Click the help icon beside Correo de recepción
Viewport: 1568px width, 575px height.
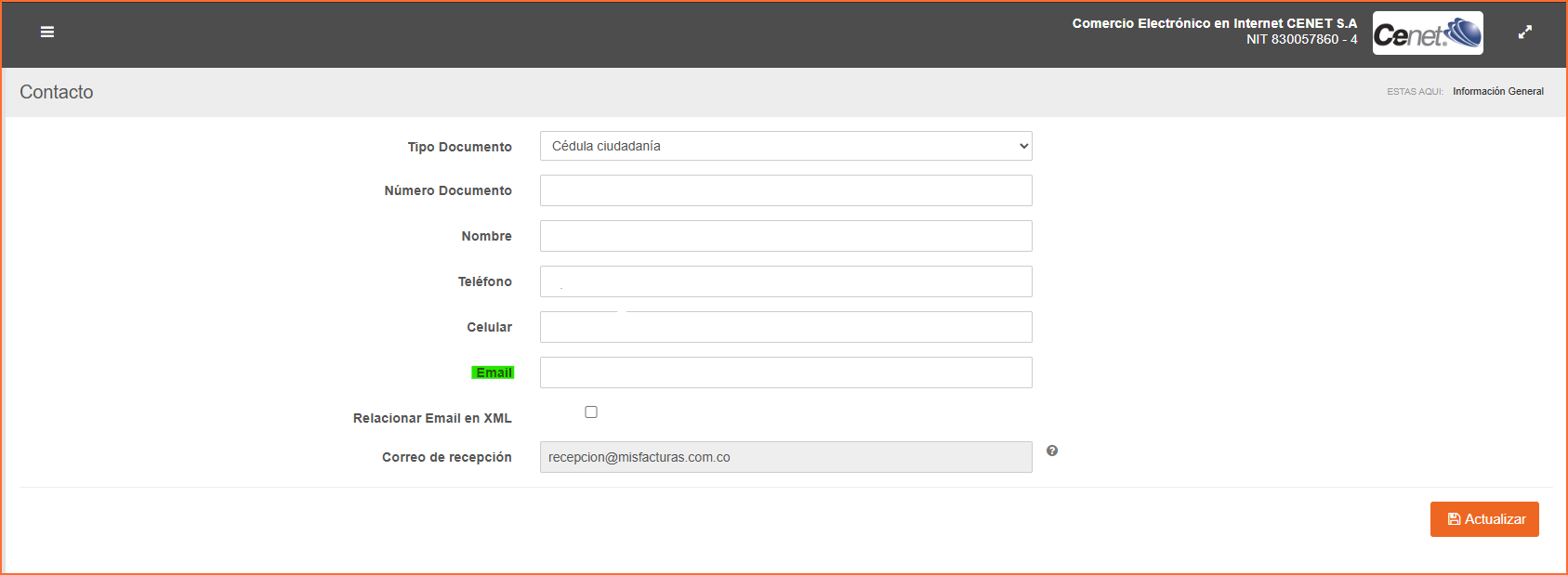(1051, 451)
